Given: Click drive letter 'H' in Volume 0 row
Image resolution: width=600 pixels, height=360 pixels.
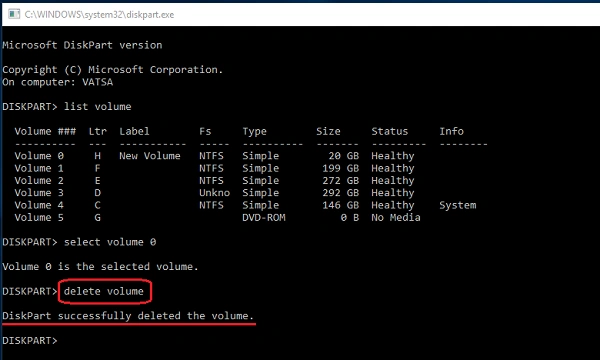Looking at the screenshot, I should 98,156.
